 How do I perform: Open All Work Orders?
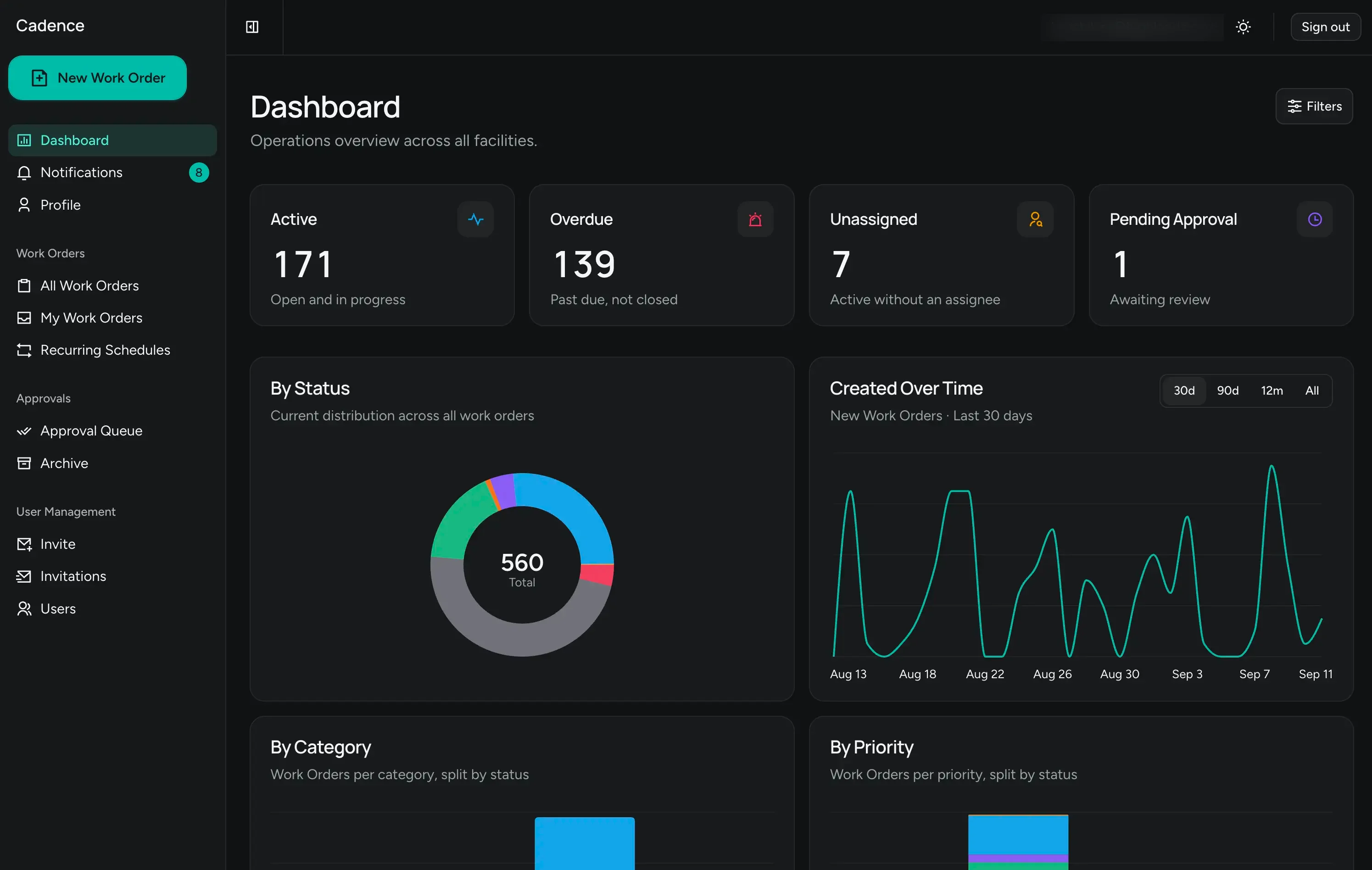(x=112, y=285)
